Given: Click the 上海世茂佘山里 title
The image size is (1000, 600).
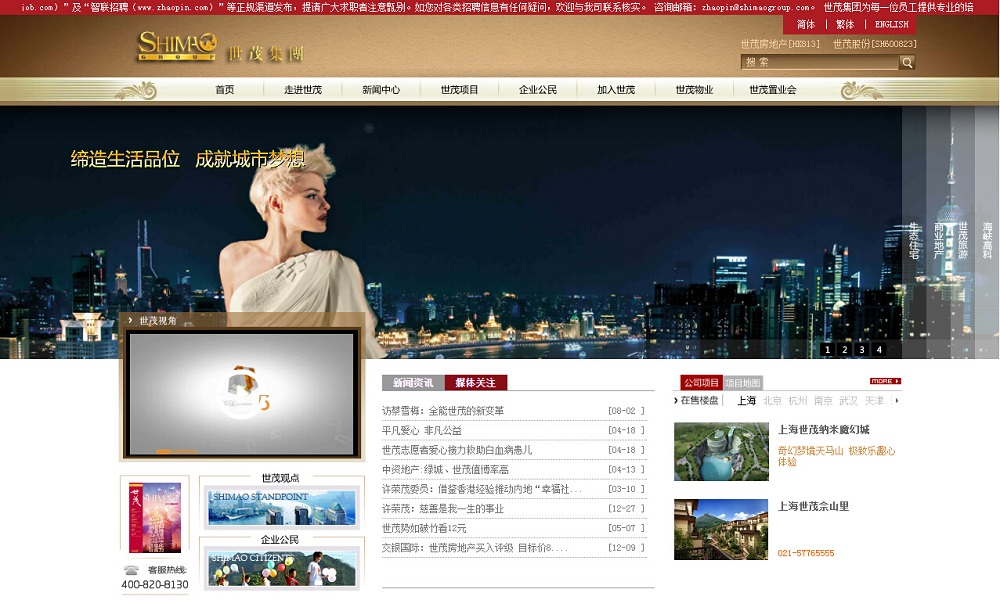Looking at the screenshot, I should 813,506.
